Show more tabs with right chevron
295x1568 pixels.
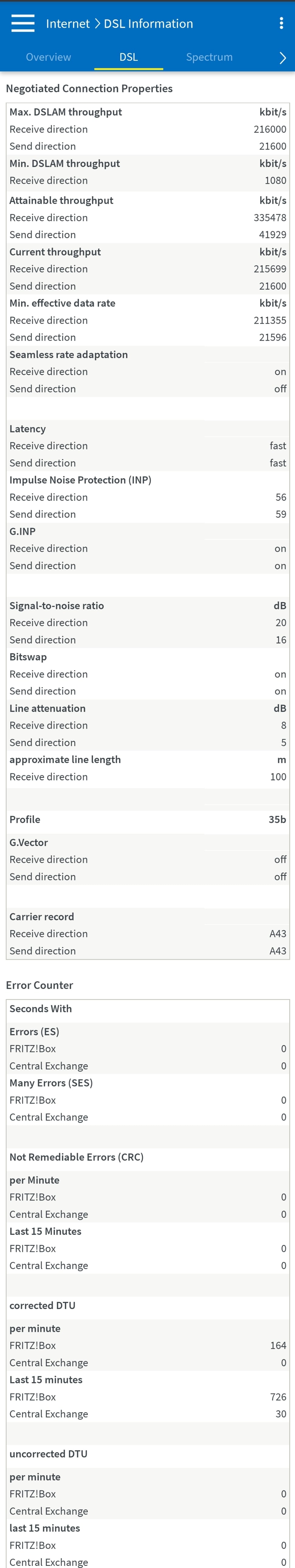tap(282, 58)
